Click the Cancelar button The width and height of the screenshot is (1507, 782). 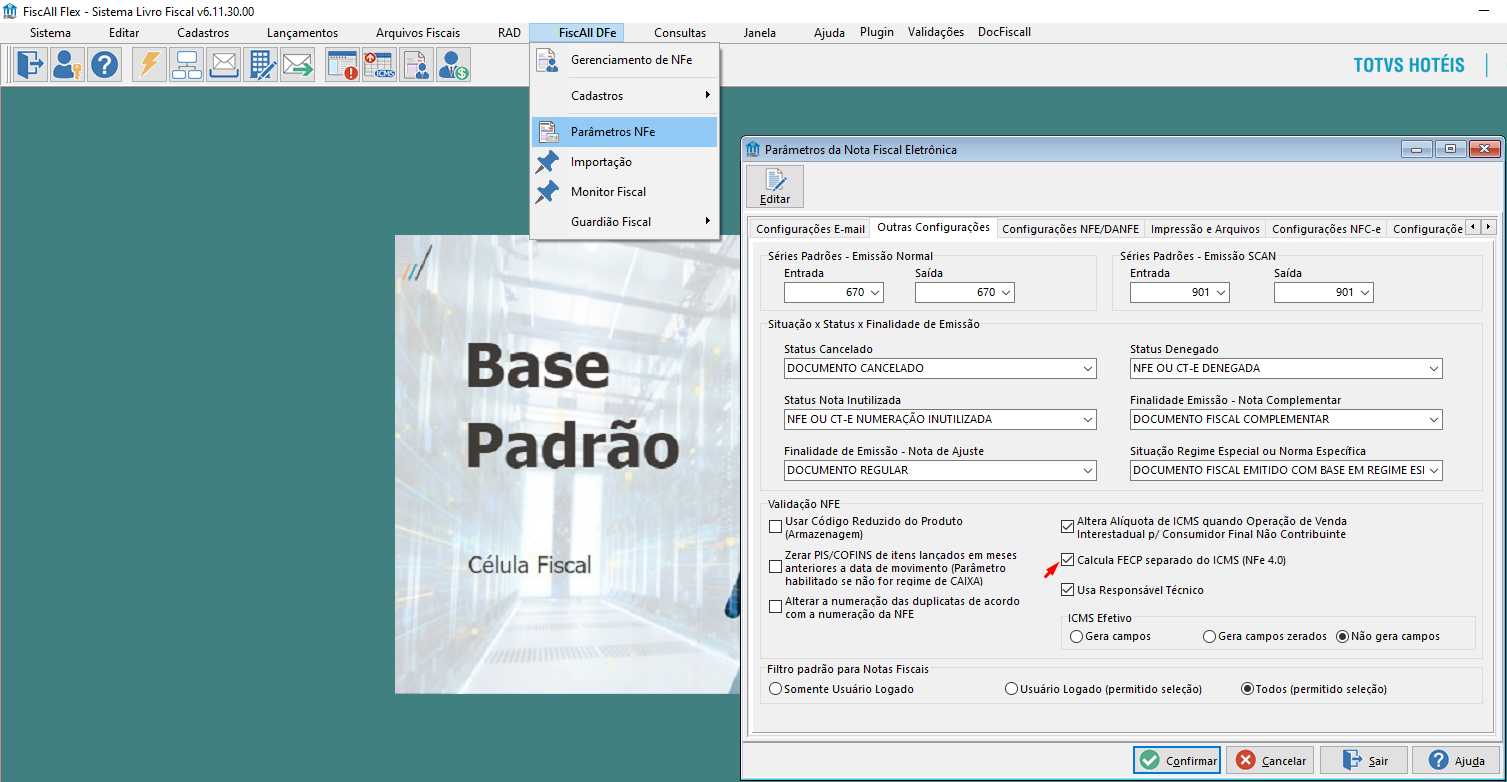1270,760
